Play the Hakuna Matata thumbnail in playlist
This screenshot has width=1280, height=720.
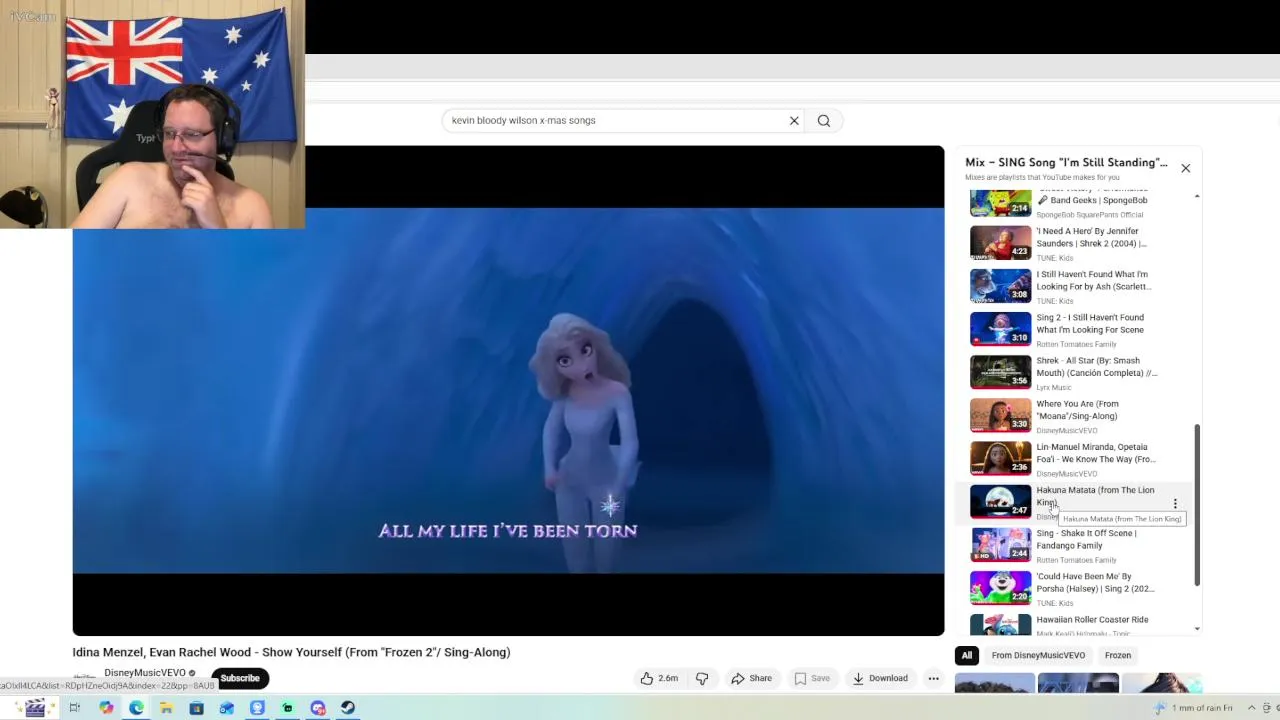pos(1000,502)
